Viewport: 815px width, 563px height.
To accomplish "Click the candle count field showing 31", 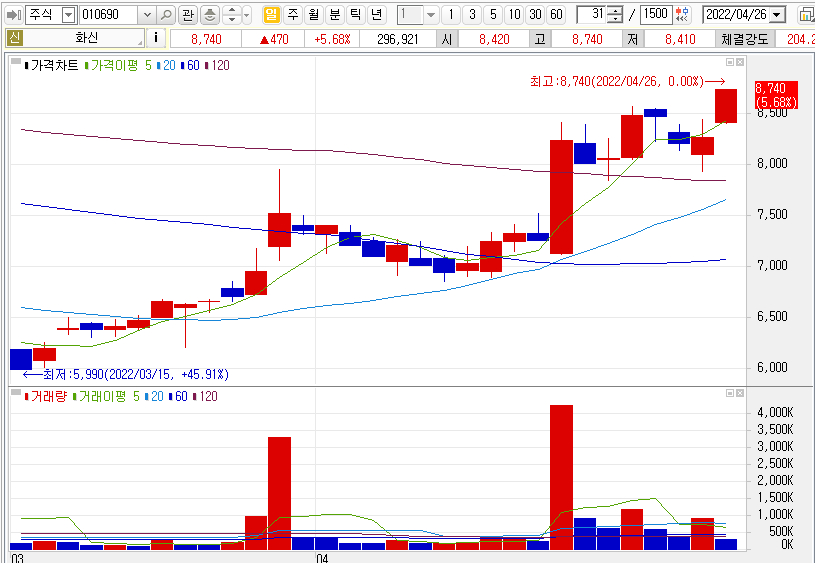I will [592, 15].
